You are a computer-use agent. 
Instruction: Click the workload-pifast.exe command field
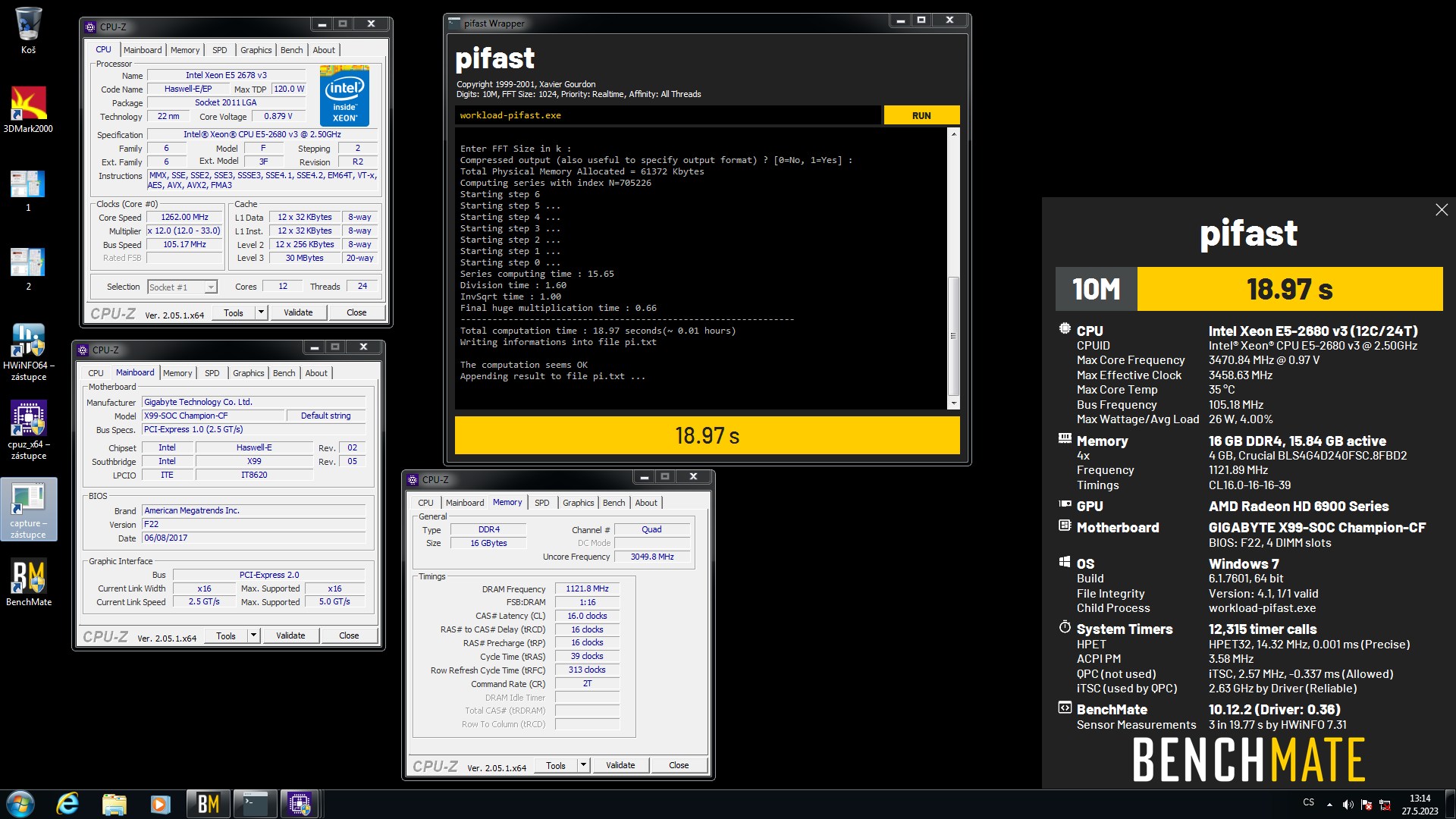[x=668, y=115]
